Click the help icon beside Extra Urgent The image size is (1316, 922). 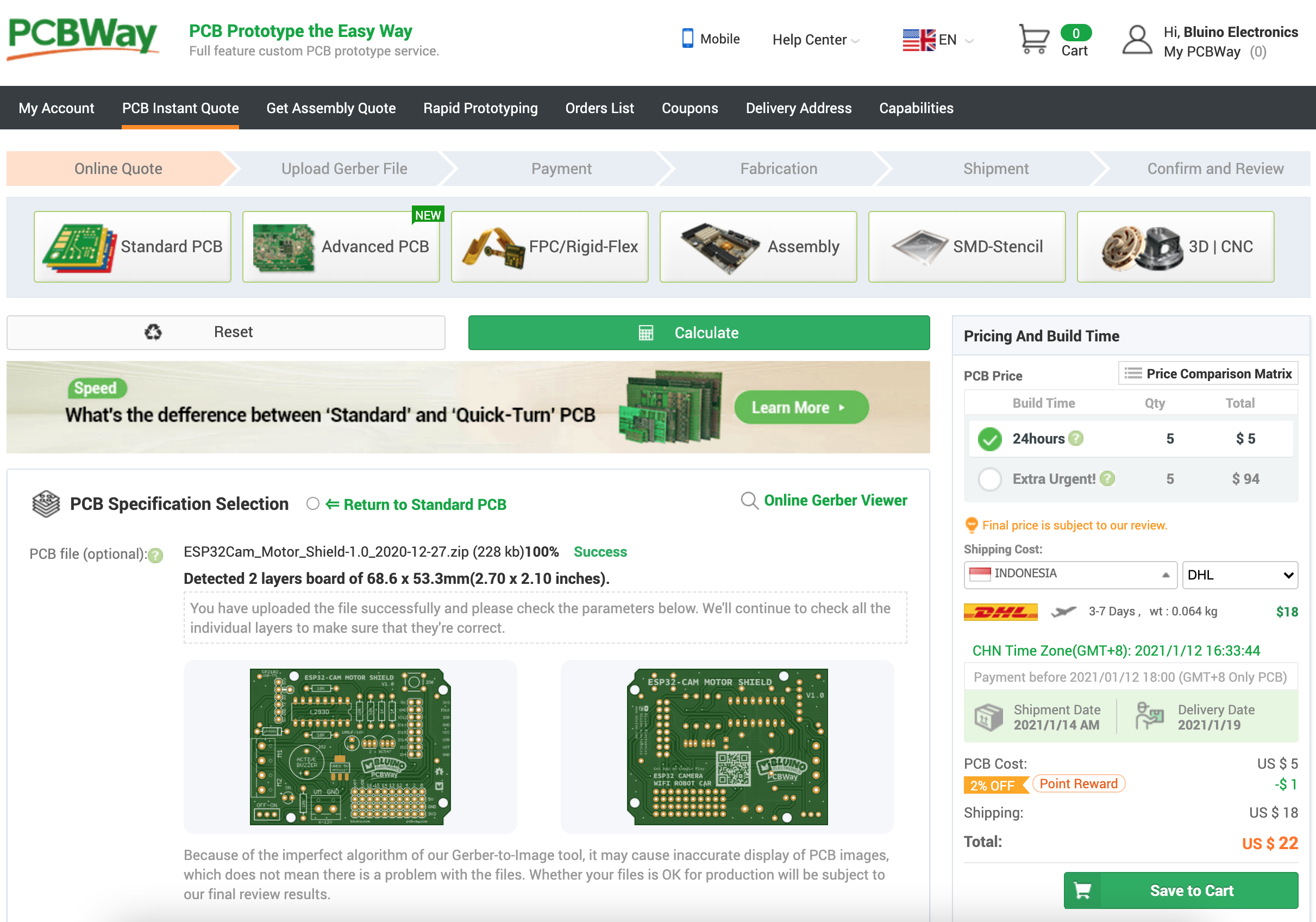pyautogui.click(x=1107, y=479)
